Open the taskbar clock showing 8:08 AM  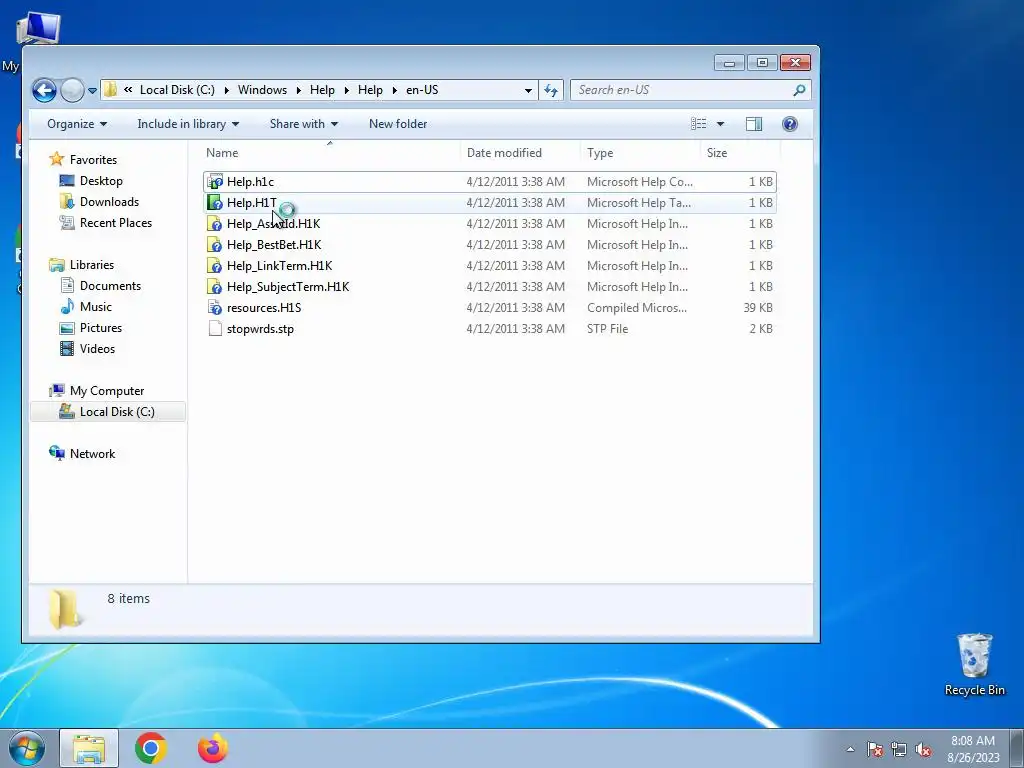pos(973,748)
